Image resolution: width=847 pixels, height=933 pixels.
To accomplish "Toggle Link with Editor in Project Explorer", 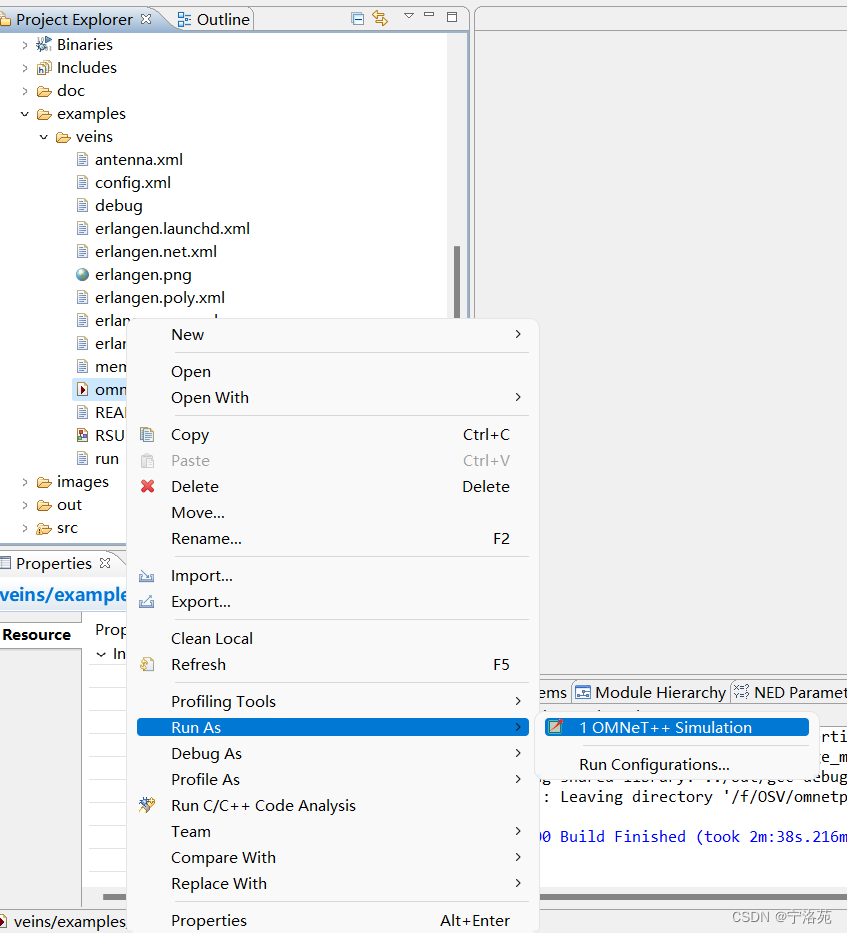I will [381, 17].
